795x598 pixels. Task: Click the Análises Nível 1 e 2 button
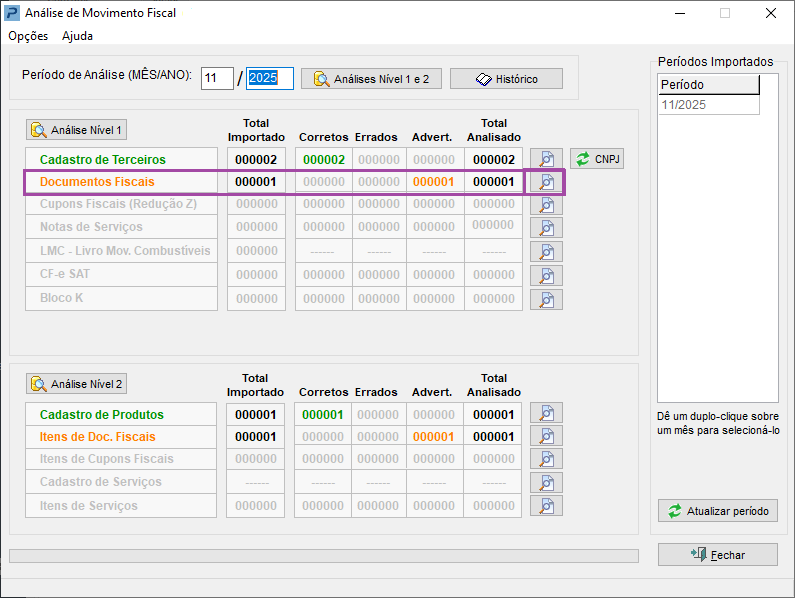[371, 79]
